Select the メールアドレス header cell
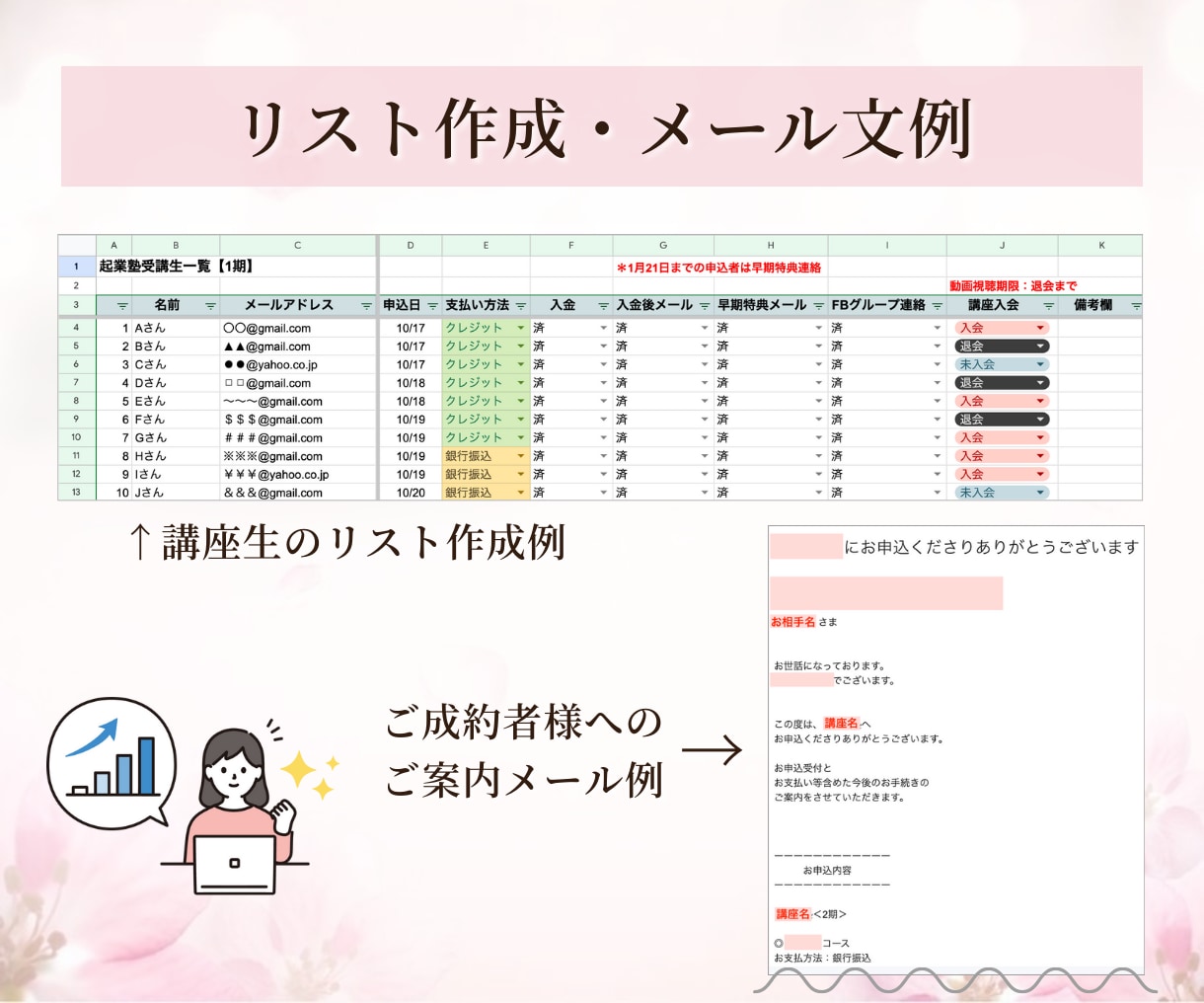This screenshot has width=1204, height=1003. coord(298,305)
